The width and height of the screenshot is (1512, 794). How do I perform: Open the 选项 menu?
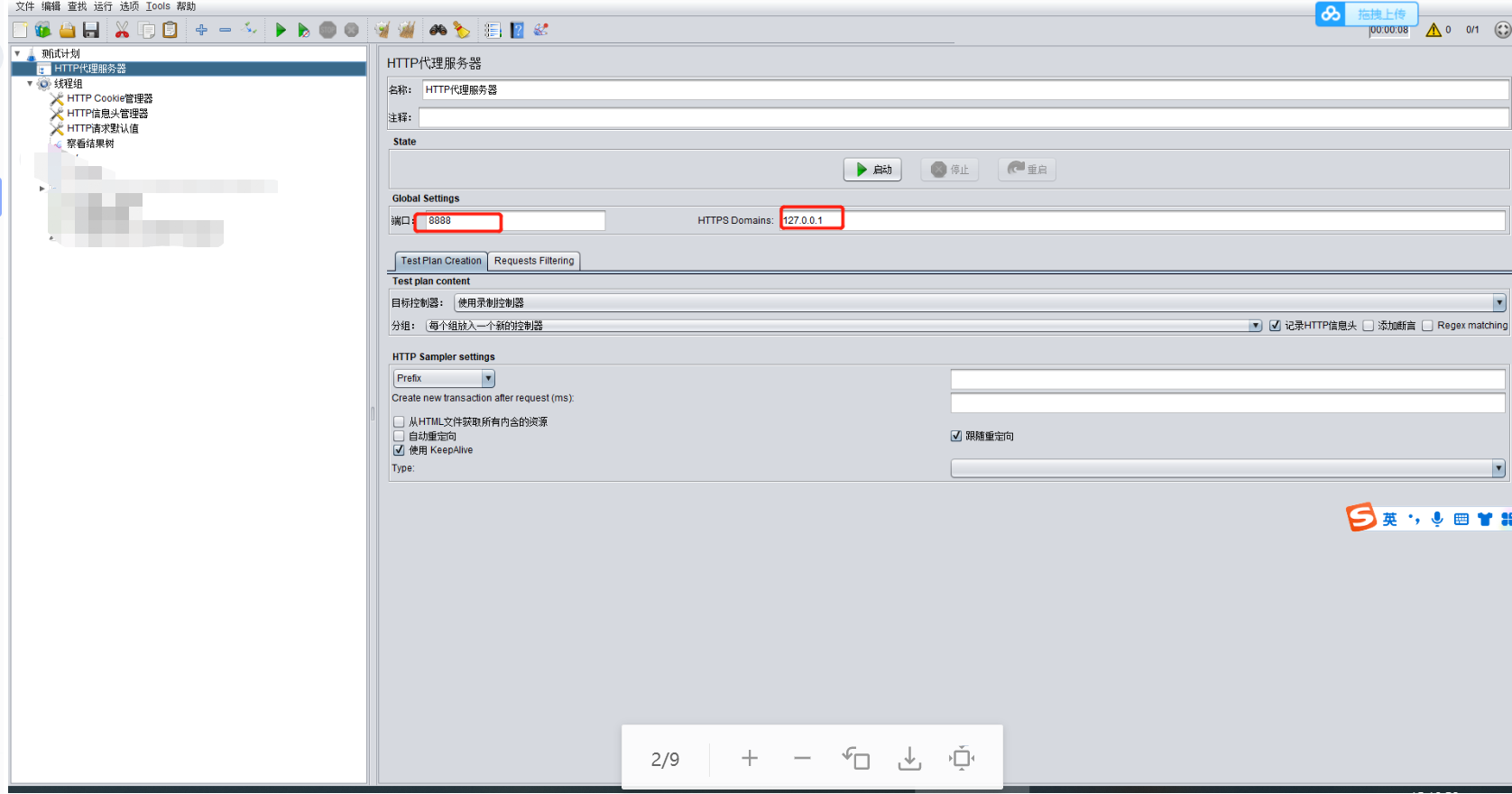pyautogui.click(x=129, y=6)
